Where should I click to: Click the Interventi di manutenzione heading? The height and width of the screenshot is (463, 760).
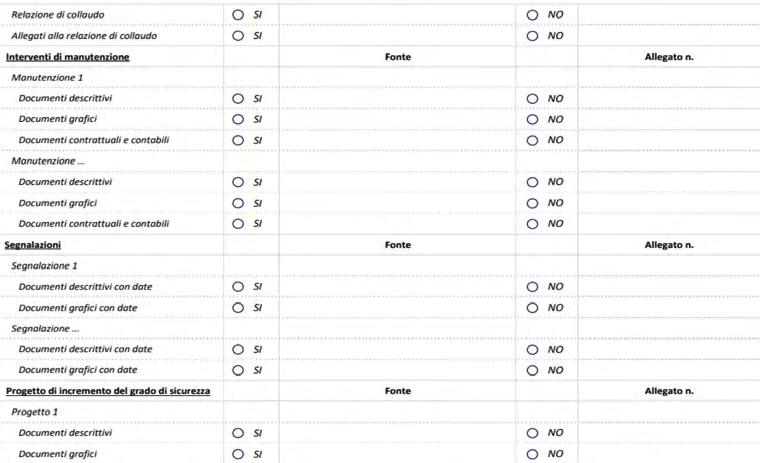[x=68, y=57]
